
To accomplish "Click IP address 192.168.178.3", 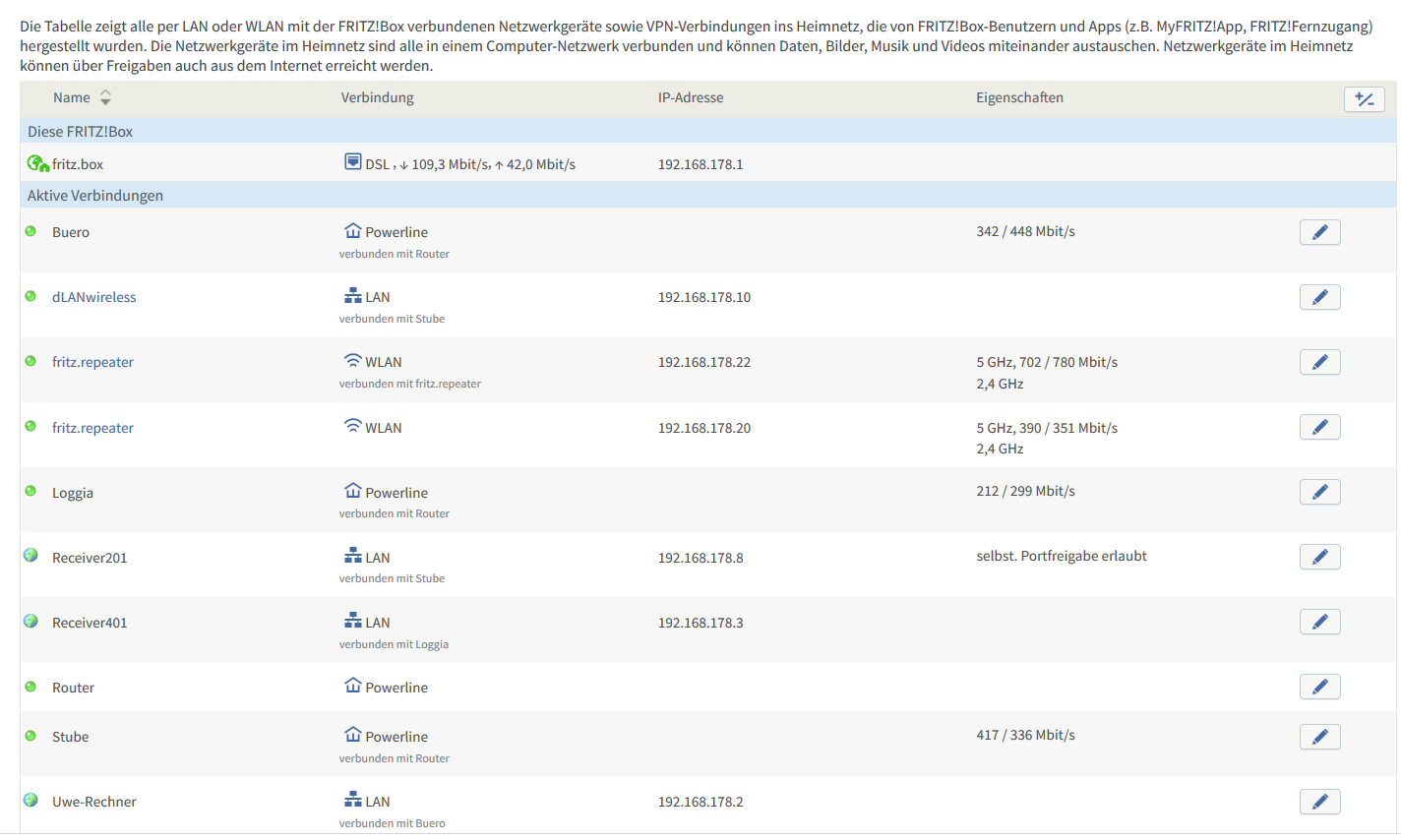I will (700, 623).
